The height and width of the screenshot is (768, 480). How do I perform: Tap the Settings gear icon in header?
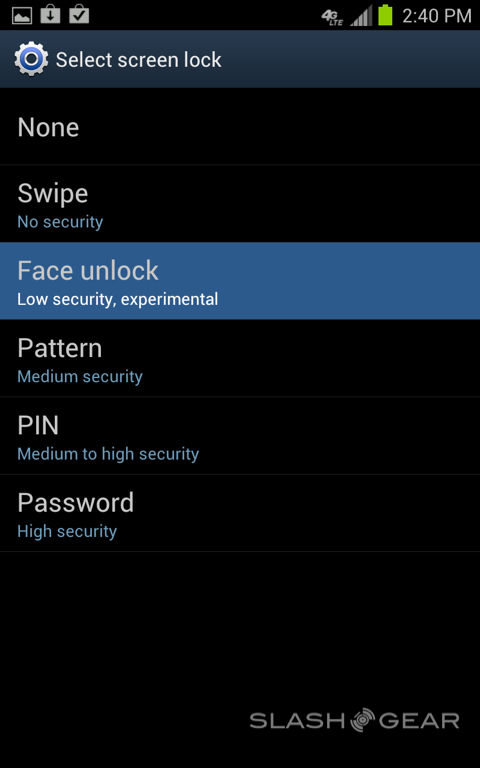31,59
